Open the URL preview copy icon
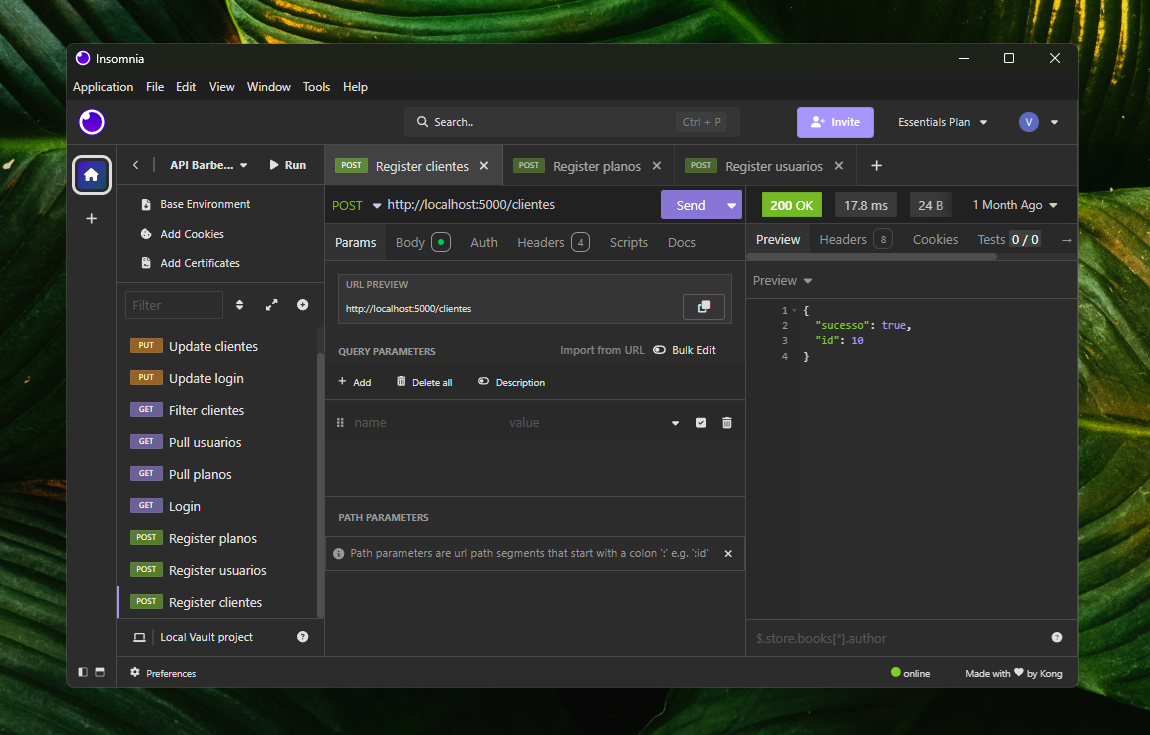 703,307
